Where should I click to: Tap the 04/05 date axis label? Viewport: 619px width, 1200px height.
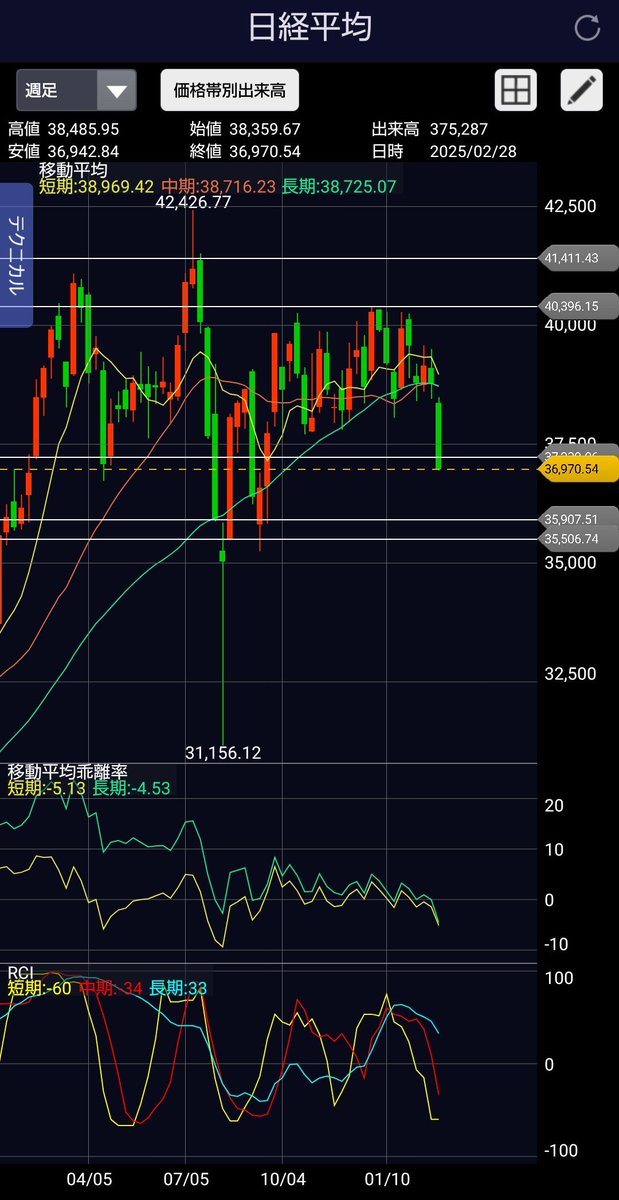coord(90,1179)
